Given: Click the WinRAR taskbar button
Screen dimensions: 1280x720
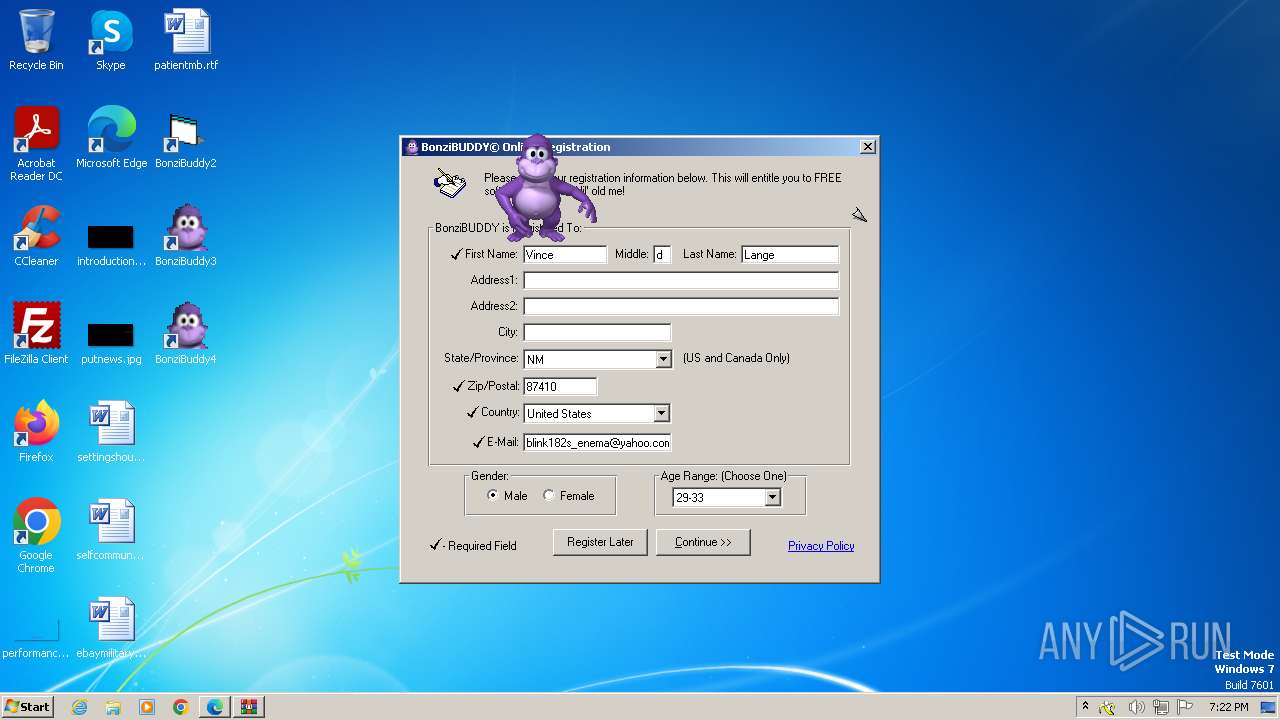Looking at the screenshot, I should [249, 707].
